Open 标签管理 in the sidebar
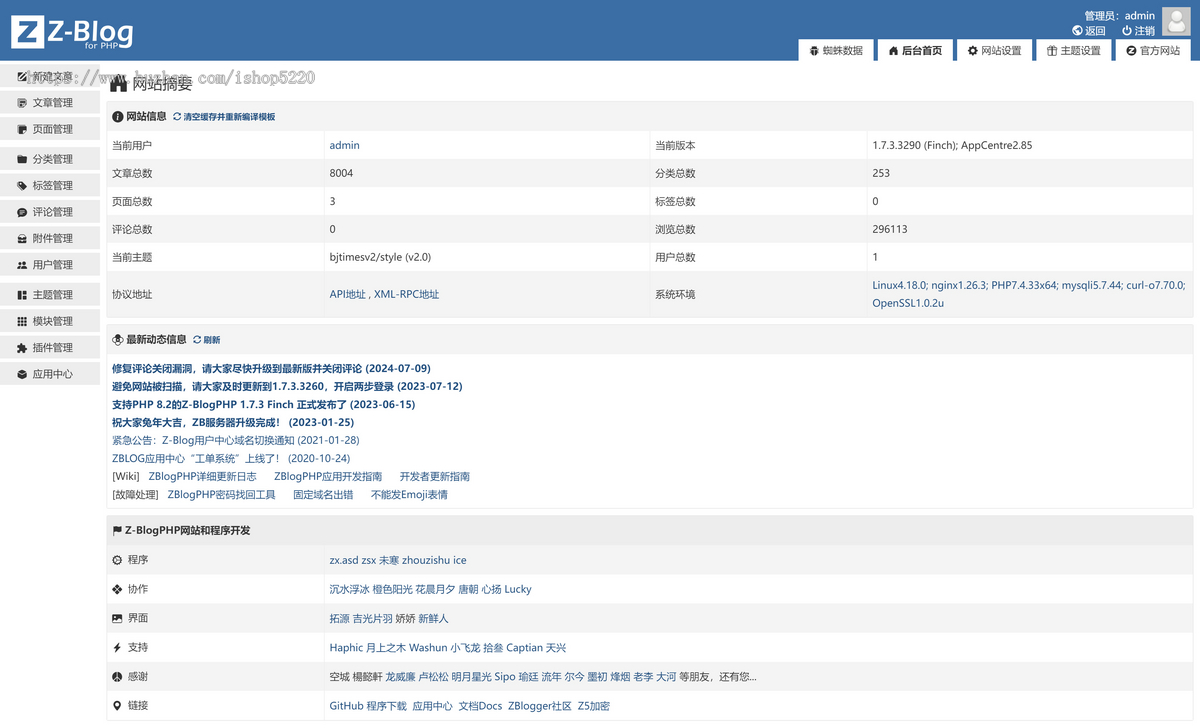The image size is (1200, 728). tap(50, 185)
